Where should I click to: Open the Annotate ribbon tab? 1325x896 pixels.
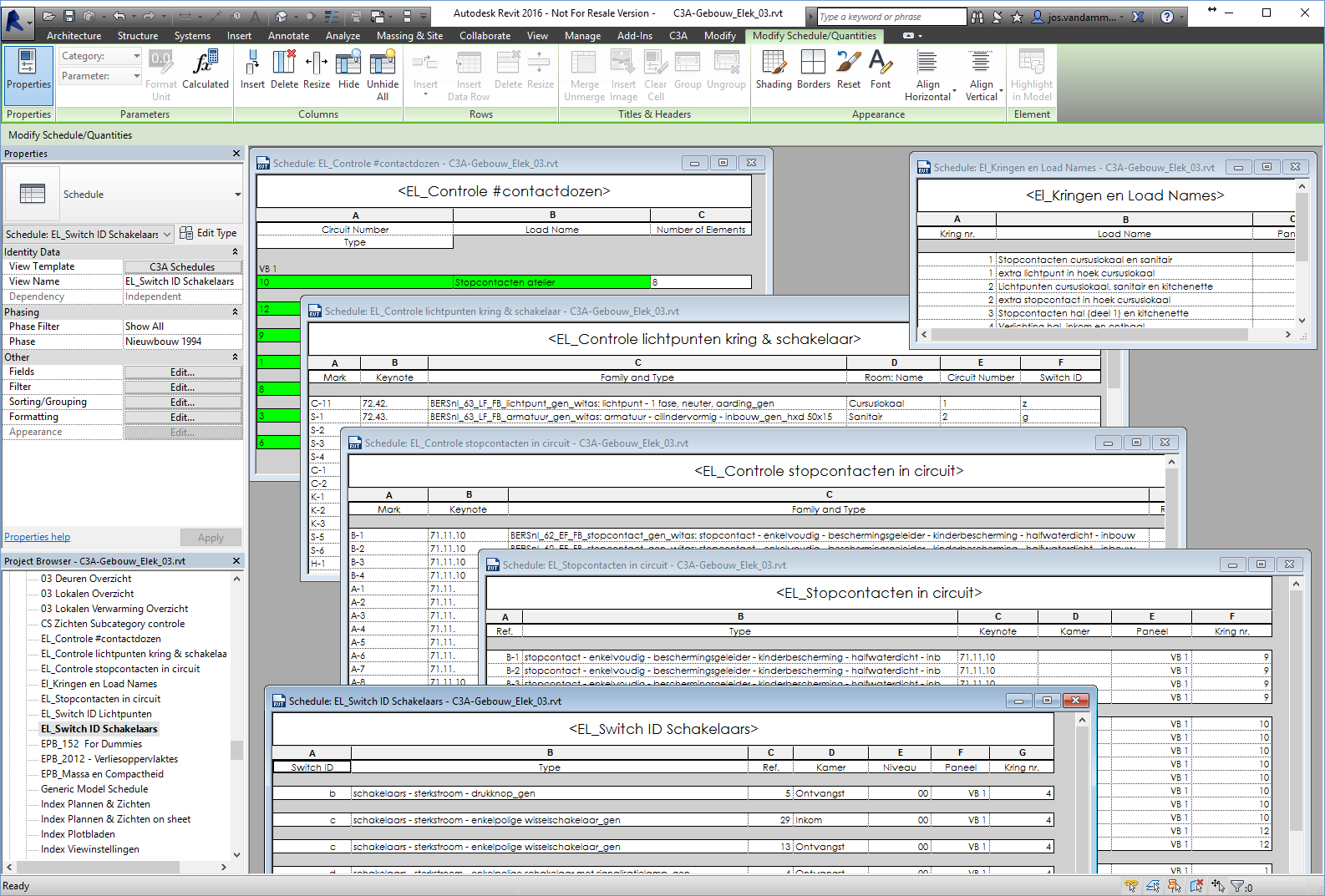288,36
